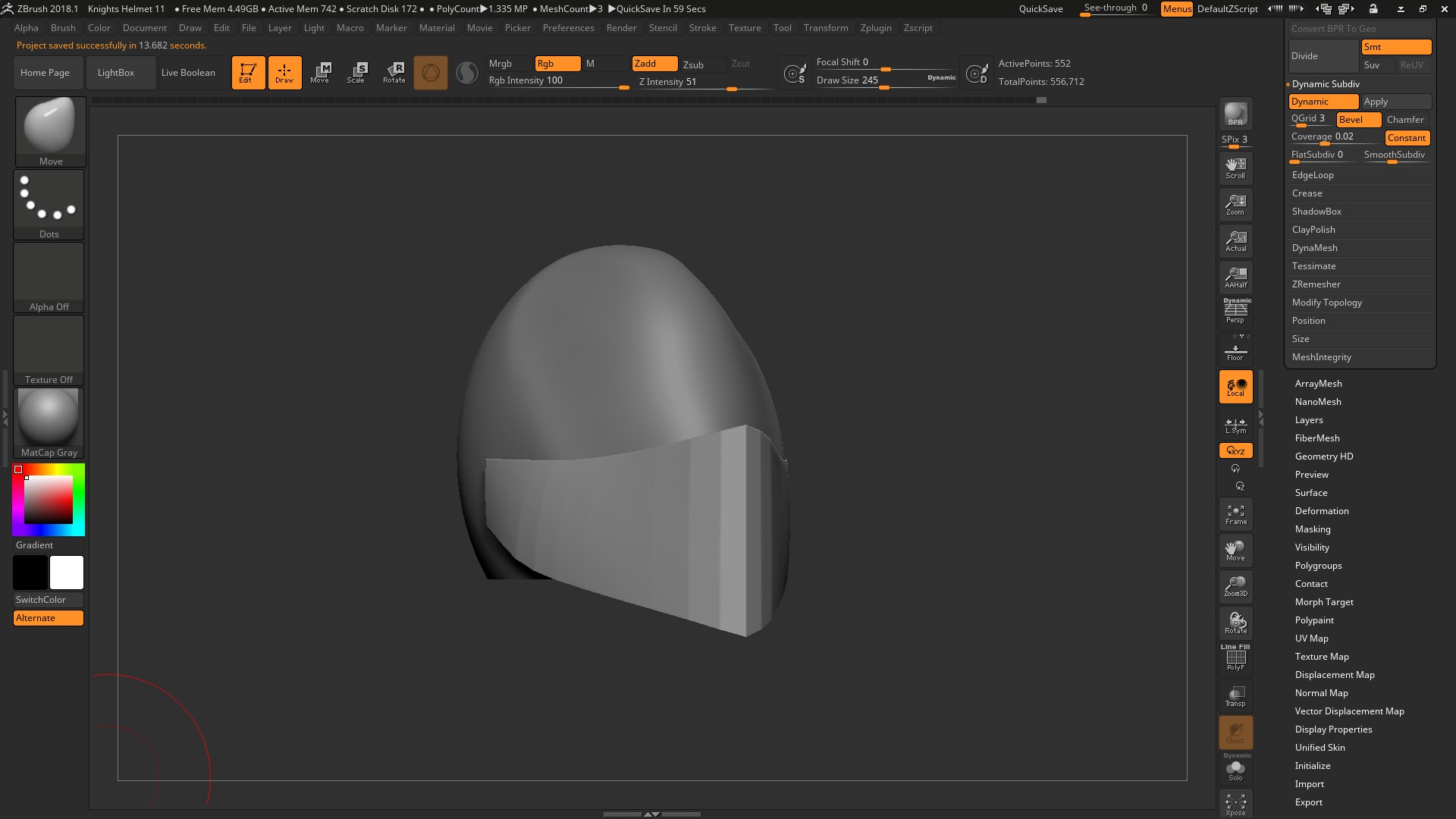Activate the Draw mode icon

pos(284,73)
